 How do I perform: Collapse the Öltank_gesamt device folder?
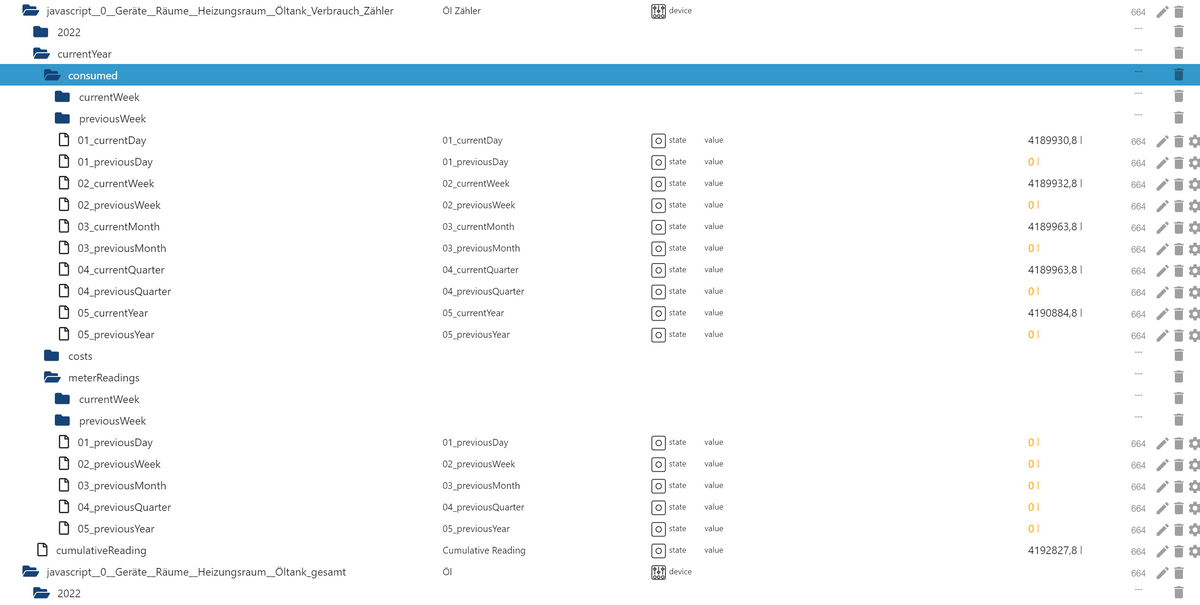click(x=30, y=572)
